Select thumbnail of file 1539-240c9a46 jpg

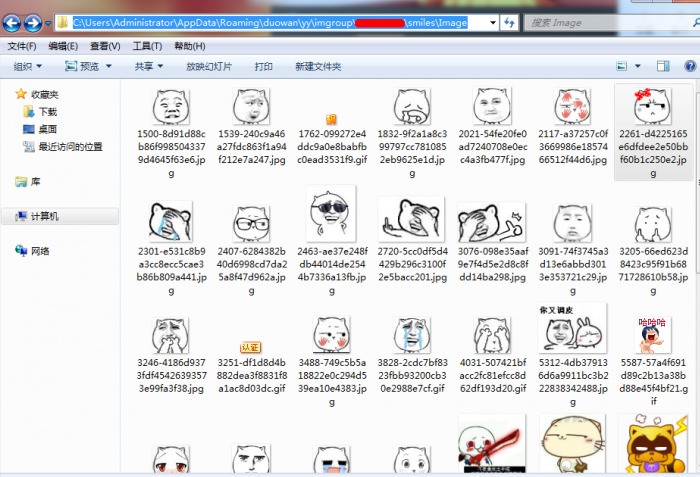point(251,107)
